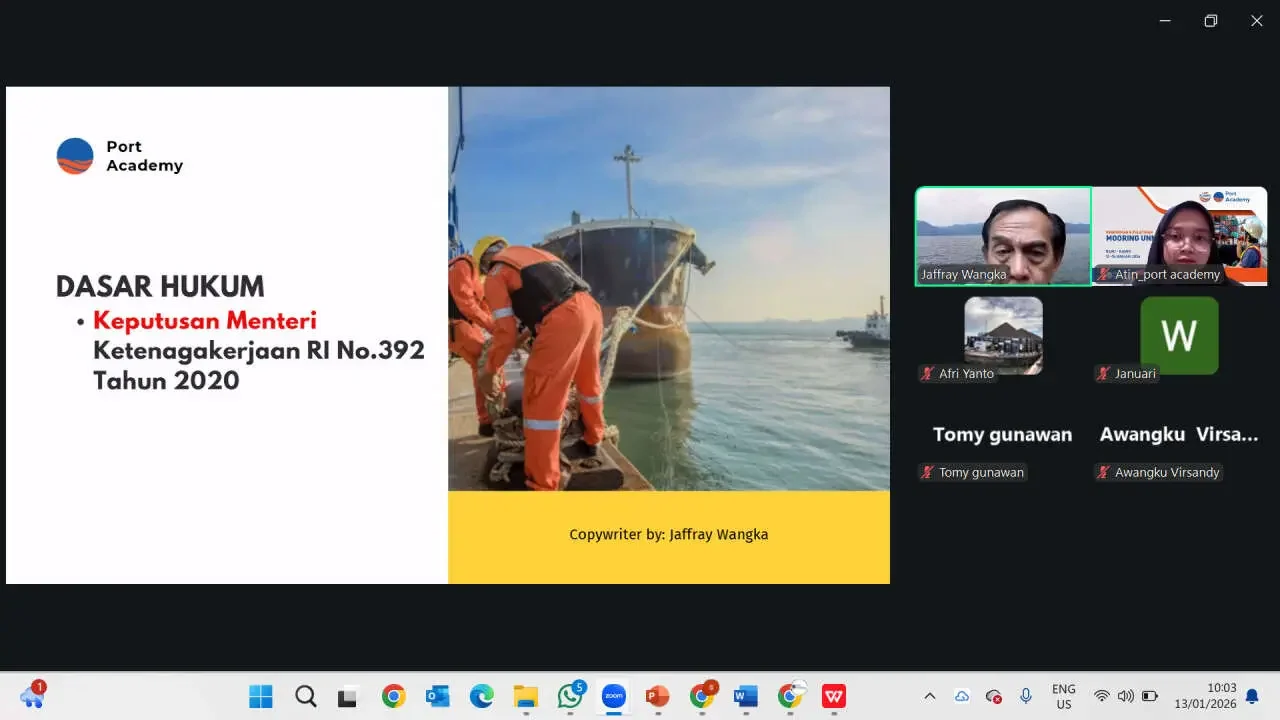Open the Windows Start menu
Viewport: 1280px width, 720px height.
point(261,696)
